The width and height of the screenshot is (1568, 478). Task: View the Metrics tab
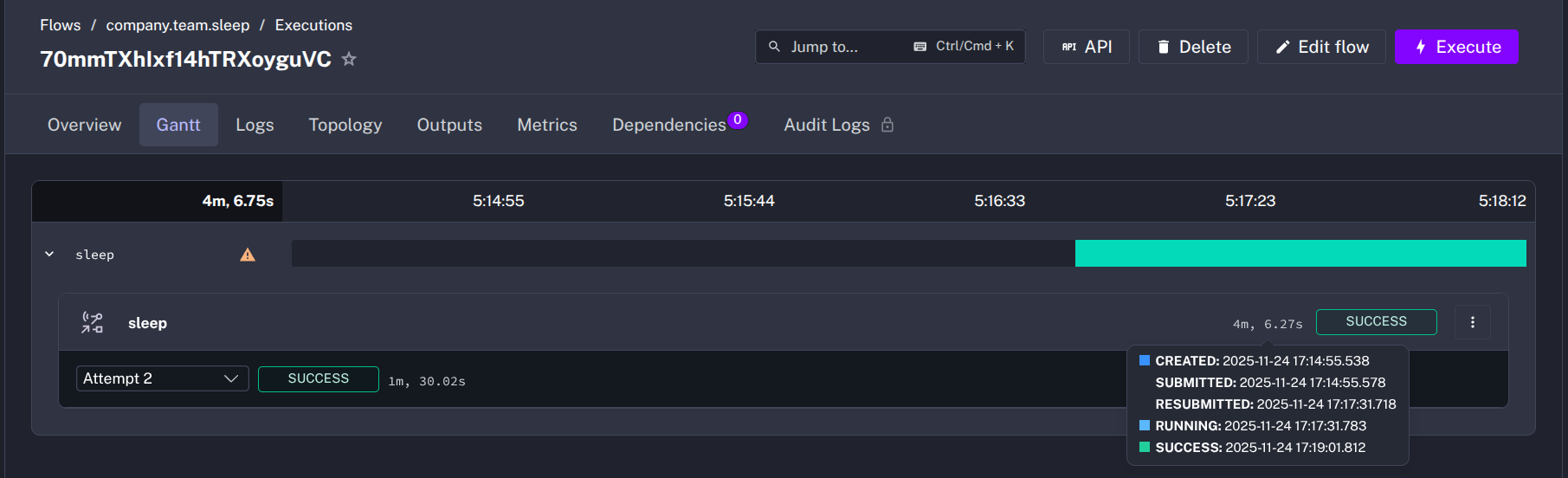point(546,125)
